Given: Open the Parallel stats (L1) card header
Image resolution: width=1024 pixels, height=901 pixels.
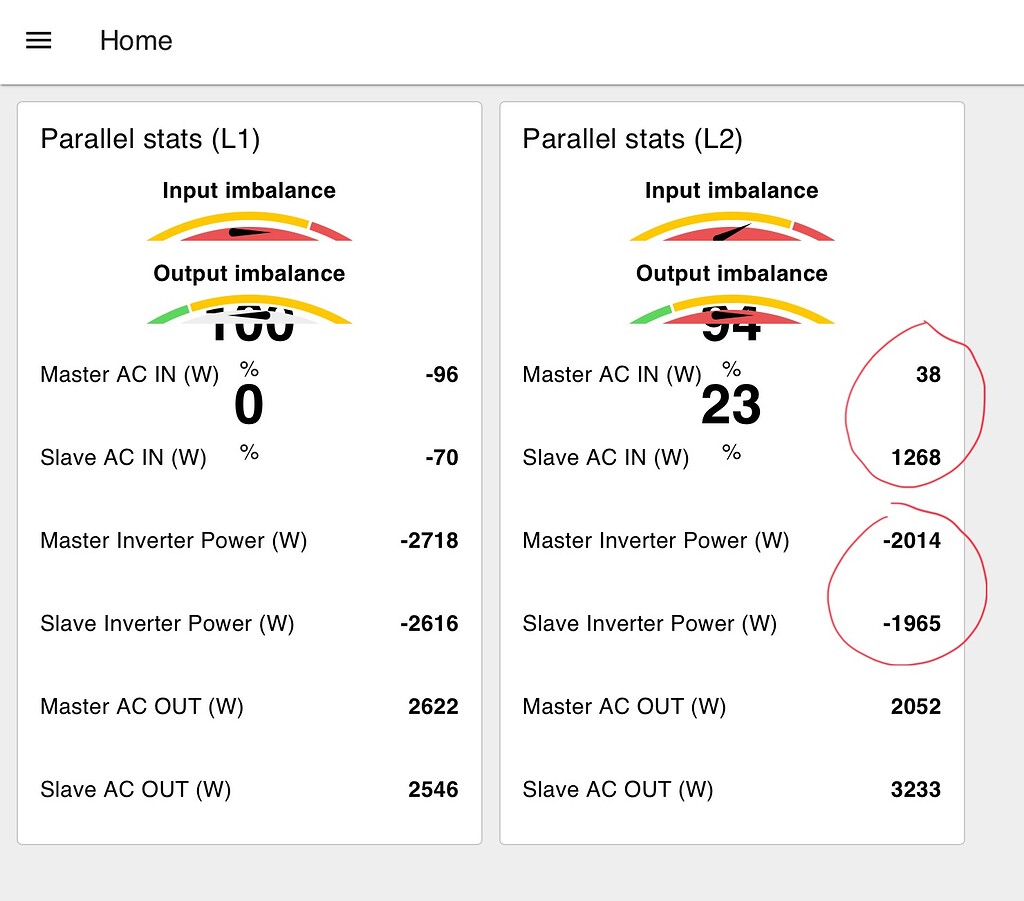Looking at the screenshot, I should click(150, 139).
